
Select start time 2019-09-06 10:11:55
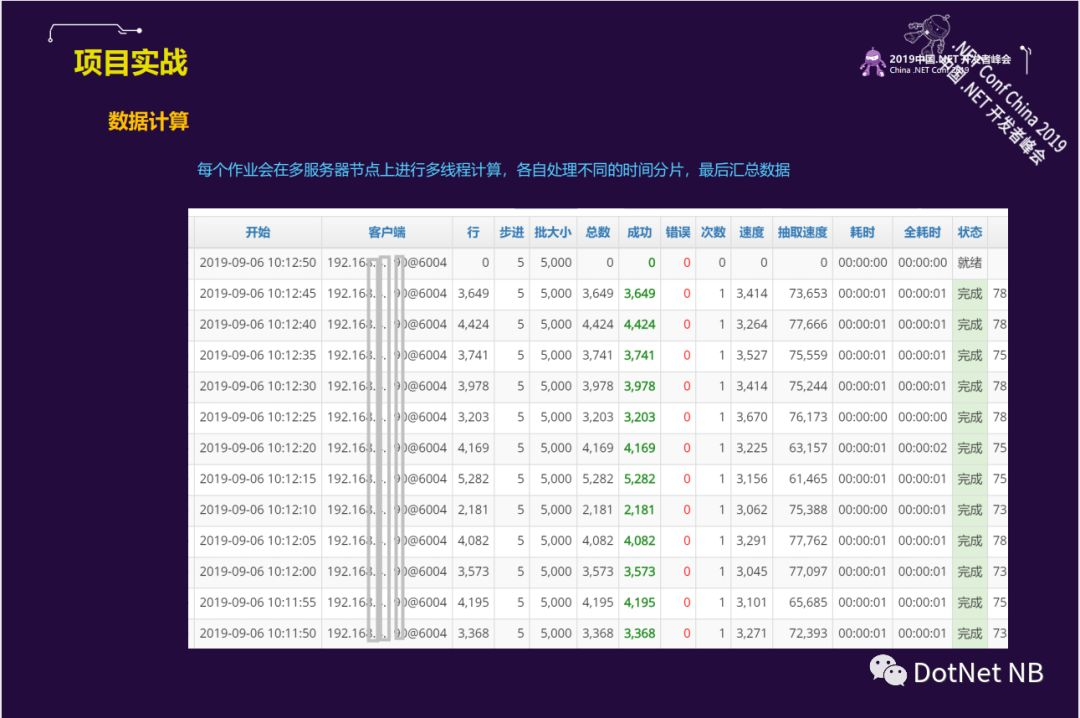258,602
